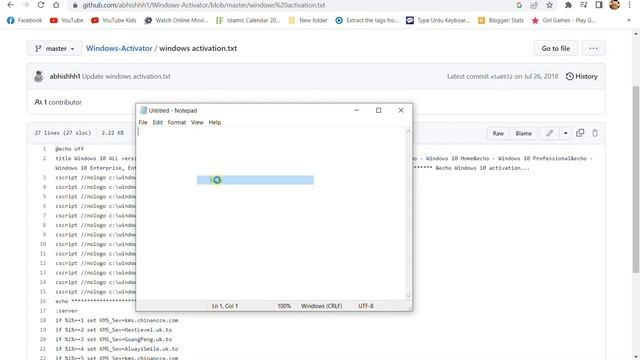640x360 pixels.
Task: View the raw file with Raw button
Action: pos(498,133)
